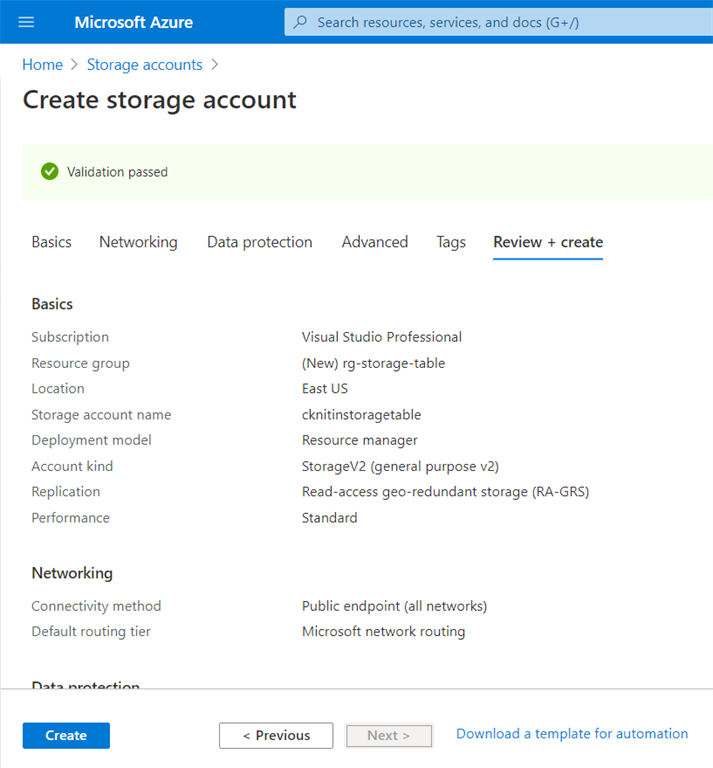Click the Microsoft Azure portal title
Image resolution: width=713 pixels, height=768 pixels.
click(134, 22)
